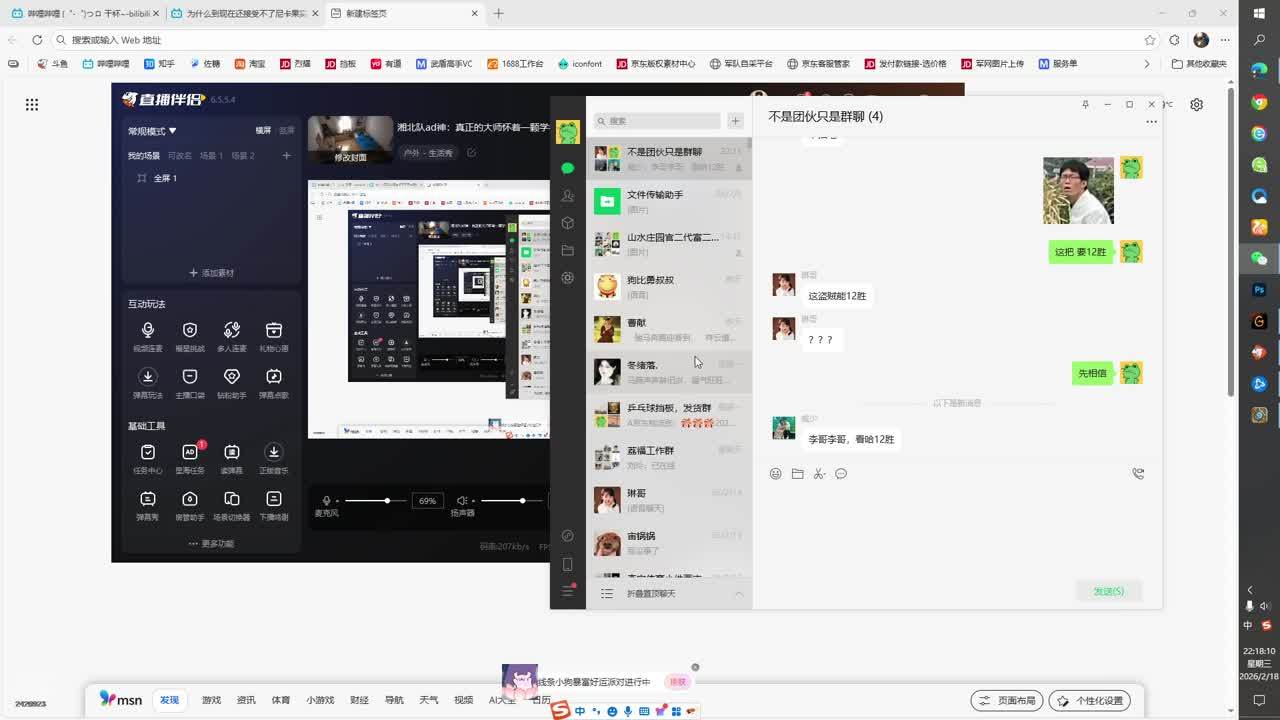The width and height of the screenshot is (1280, 720).
Task: Mute the microphone (麦克风) icon
Action: (x=326, y=500)
